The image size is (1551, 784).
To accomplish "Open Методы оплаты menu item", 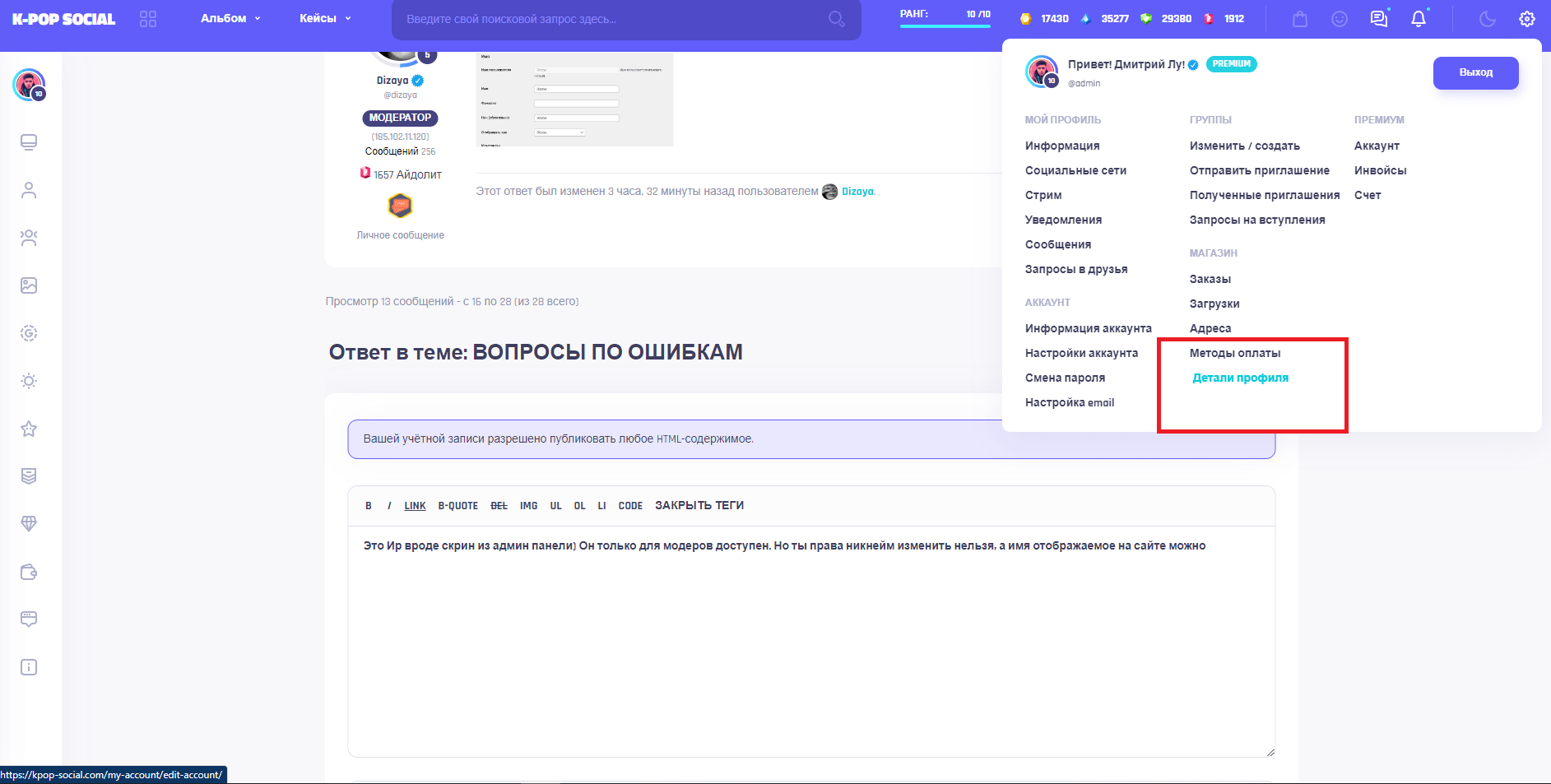I will pyautogui.click(x=1234, y=353).
